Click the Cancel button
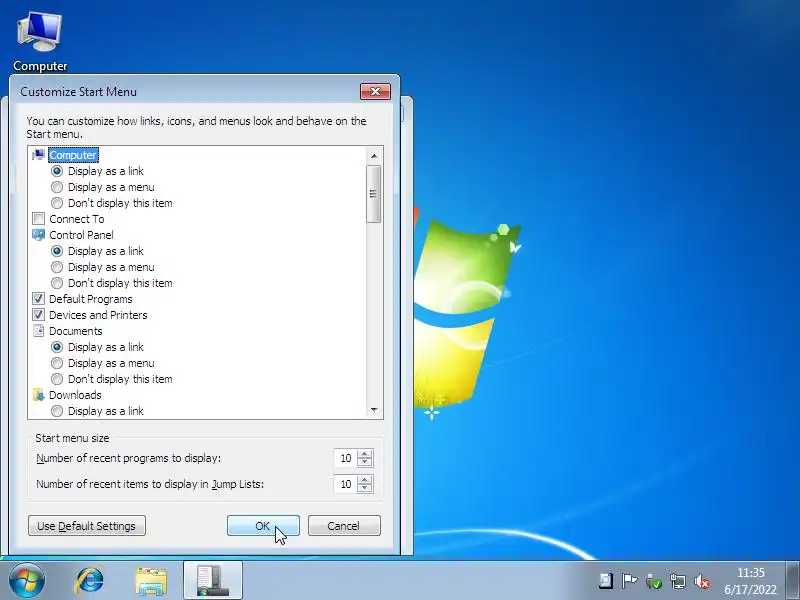Screen dimensions: 800x600 pos(344,526)
